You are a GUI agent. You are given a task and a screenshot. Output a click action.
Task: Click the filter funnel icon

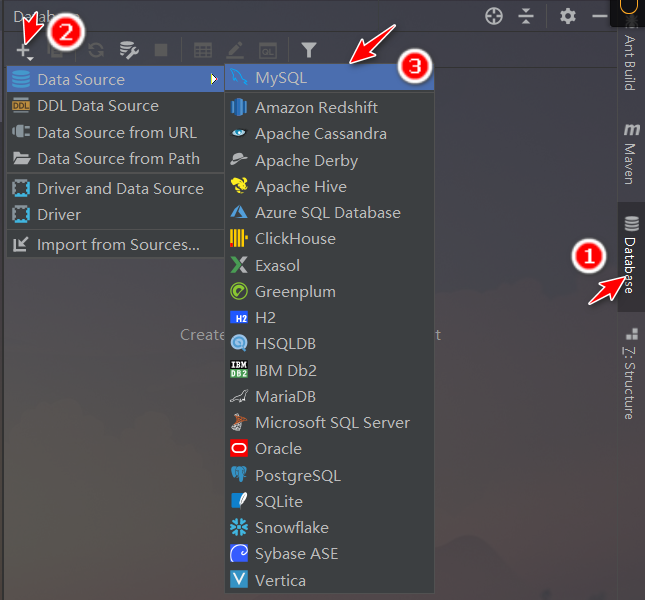click(x=309, y=50)
